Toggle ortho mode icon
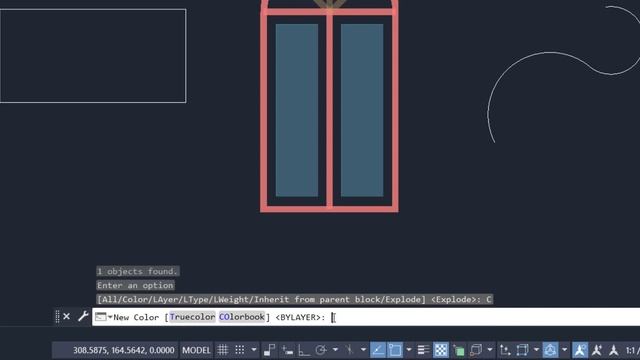This screenshot has height=360, width=640. [304, 350]
